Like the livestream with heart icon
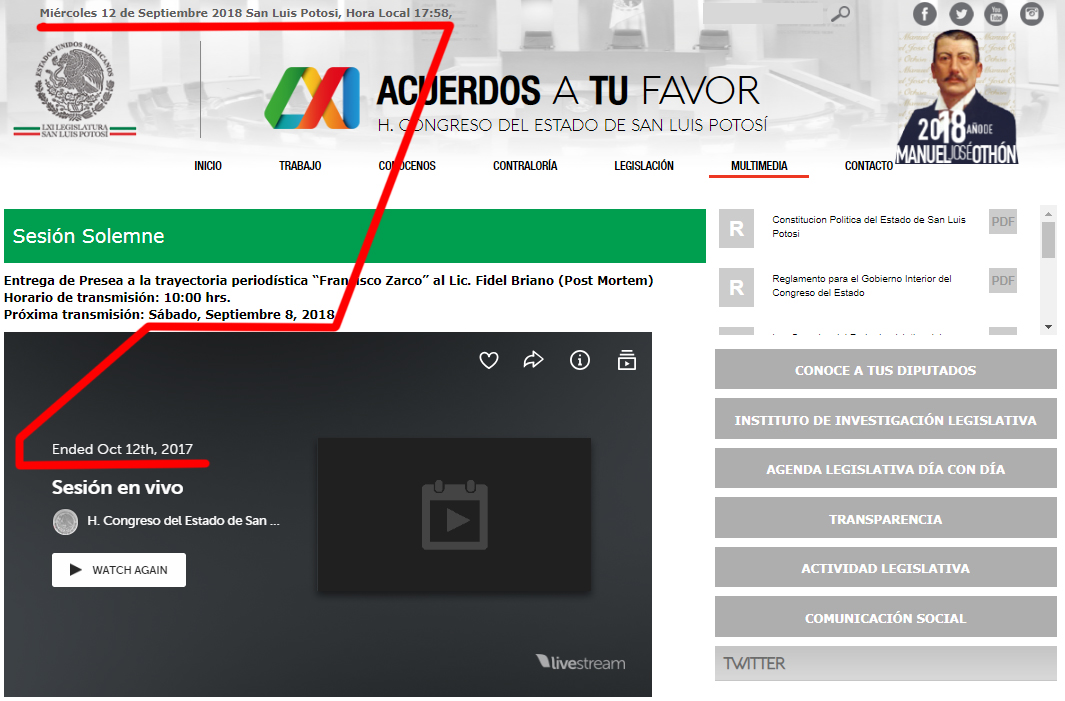 (x=489, y=360)
